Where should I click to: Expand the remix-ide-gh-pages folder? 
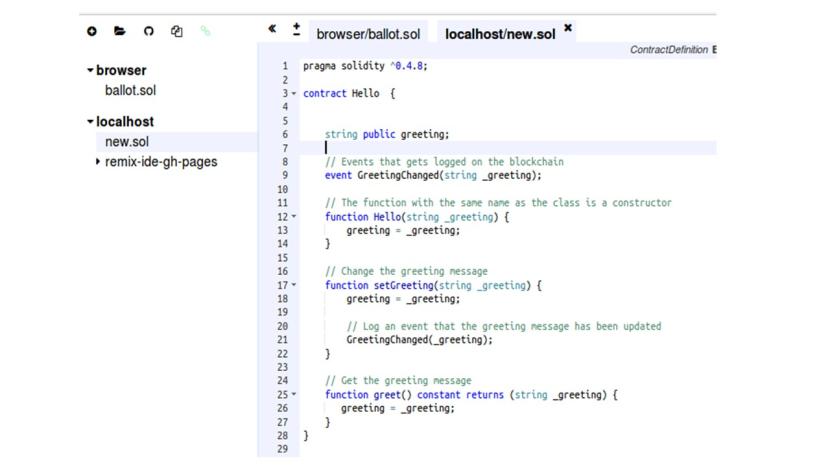click(x=97, y=161)
